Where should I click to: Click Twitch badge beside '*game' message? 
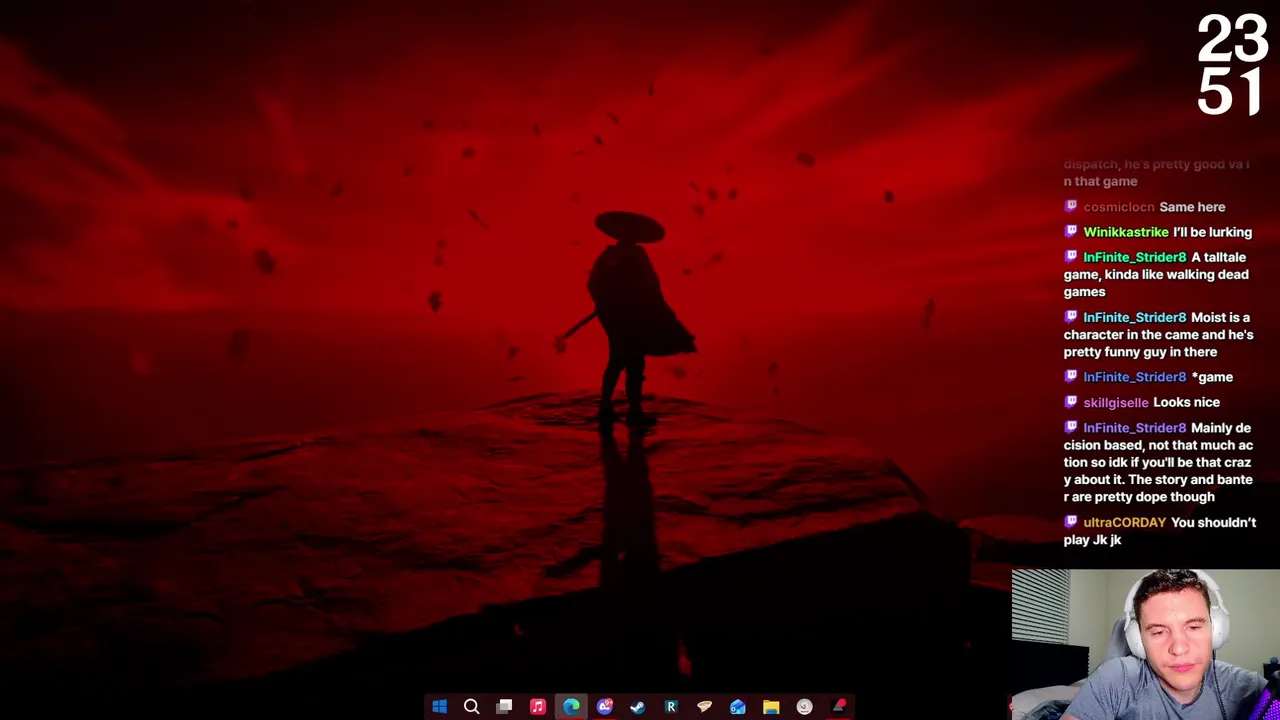click(1071, 377)
